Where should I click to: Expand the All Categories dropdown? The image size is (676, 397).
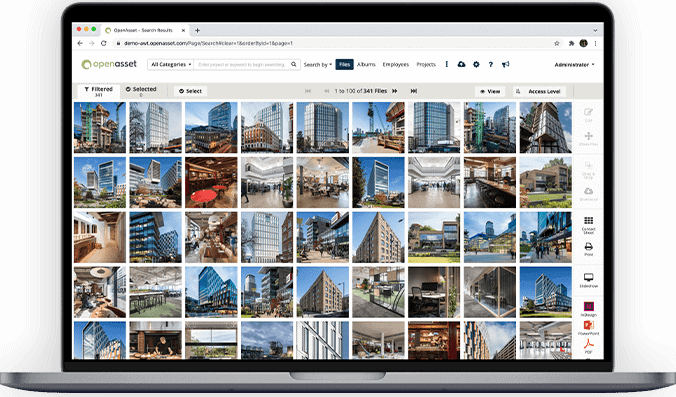tap(171, 64)
